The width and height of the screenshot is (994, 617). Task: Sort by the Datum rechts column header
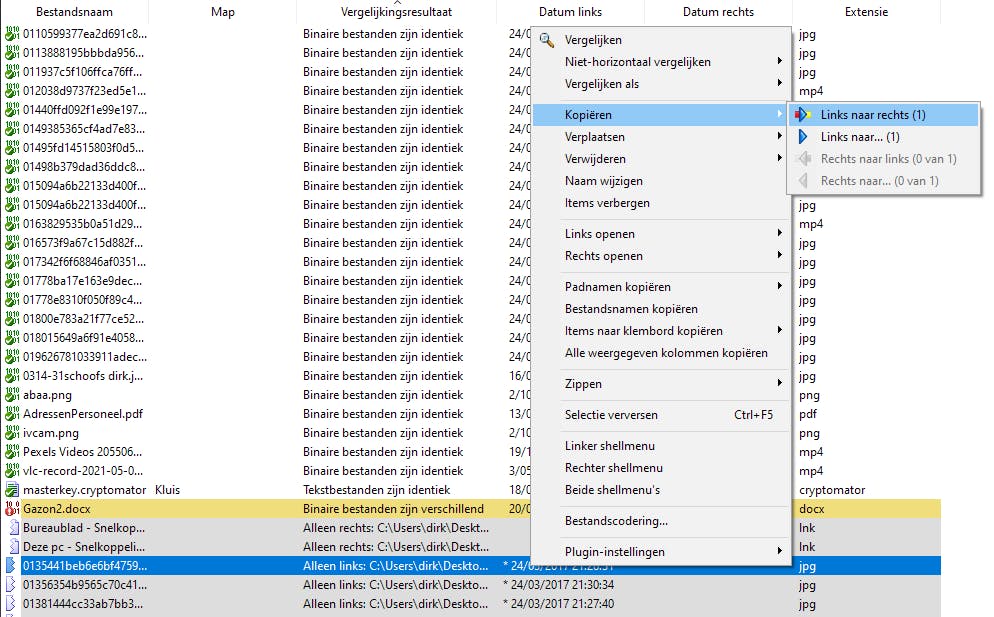(718, 11)
